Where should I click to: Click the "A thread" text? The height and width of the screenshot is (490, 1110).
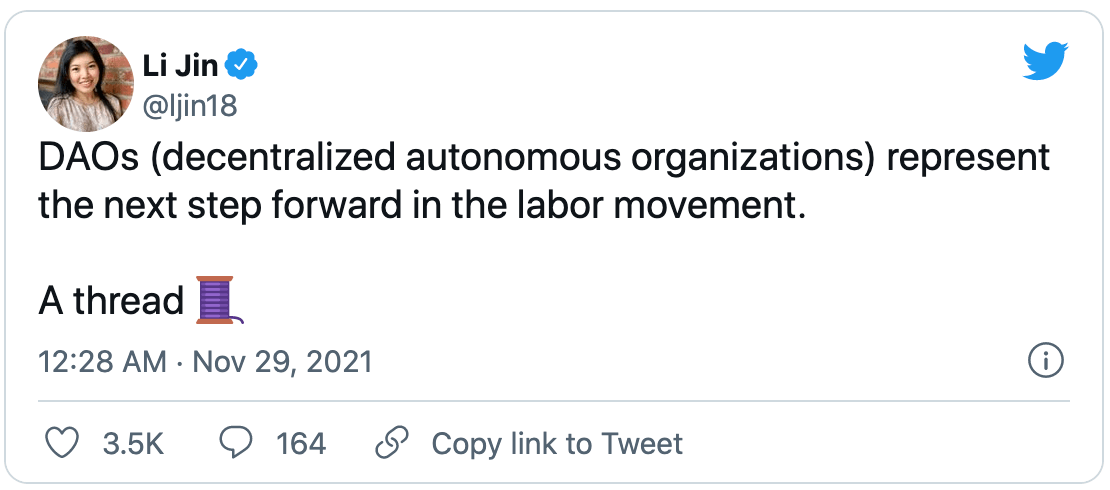(111, 300)
